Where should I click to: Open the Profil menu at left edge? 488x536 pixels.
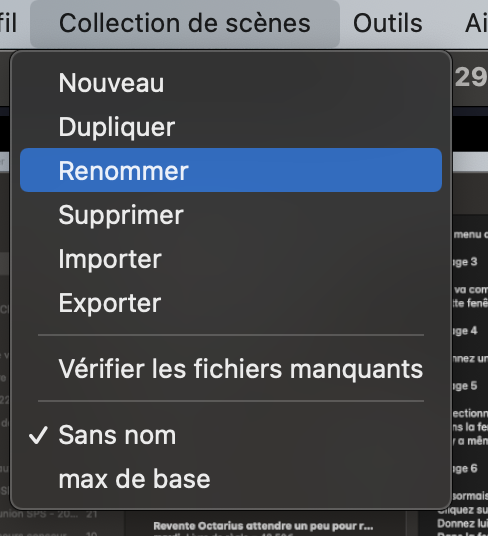[8, 23]
